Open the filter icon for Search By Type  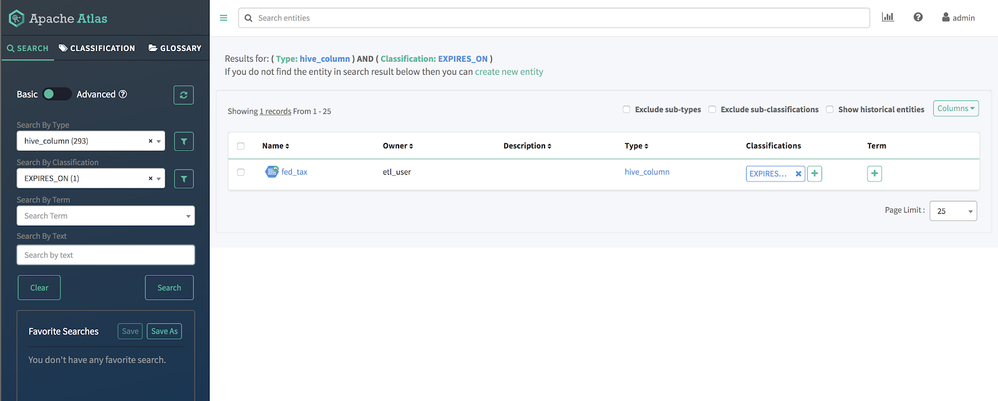click(x=184, y=141)
